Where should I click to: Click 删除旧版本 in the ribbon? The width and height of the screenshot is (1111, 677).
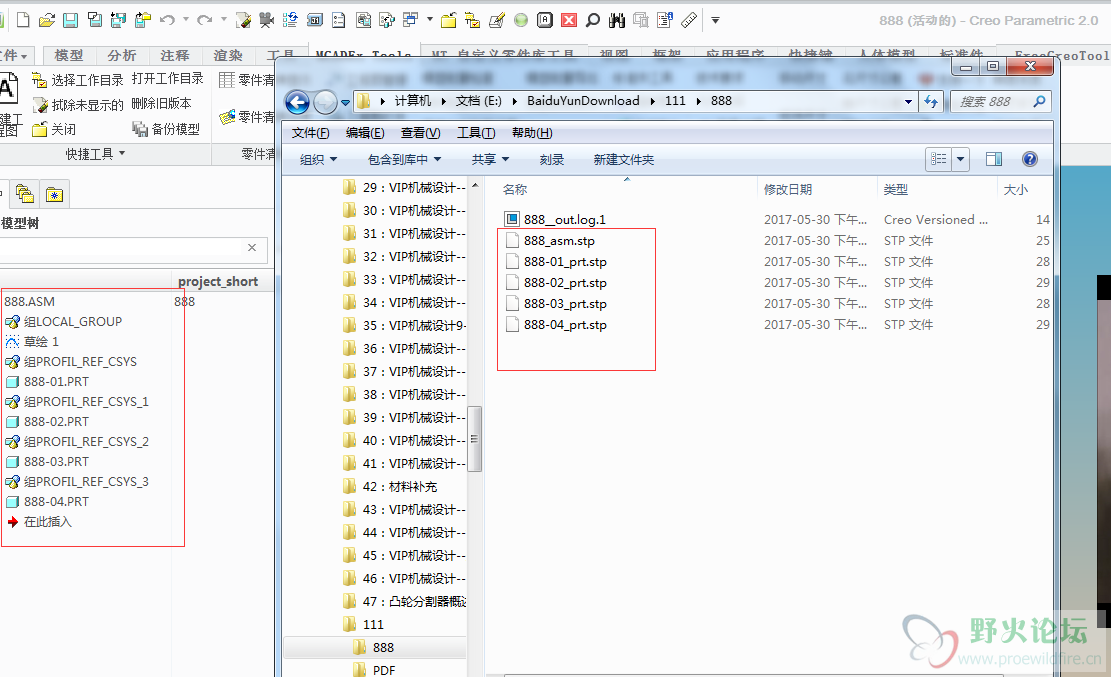(162, 103)
